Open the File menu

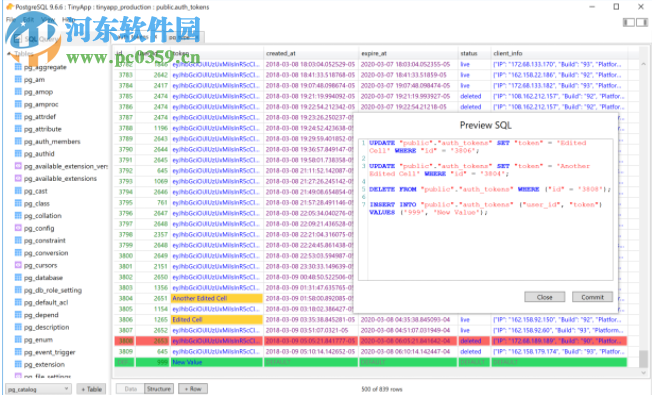(x=11, y=20)
